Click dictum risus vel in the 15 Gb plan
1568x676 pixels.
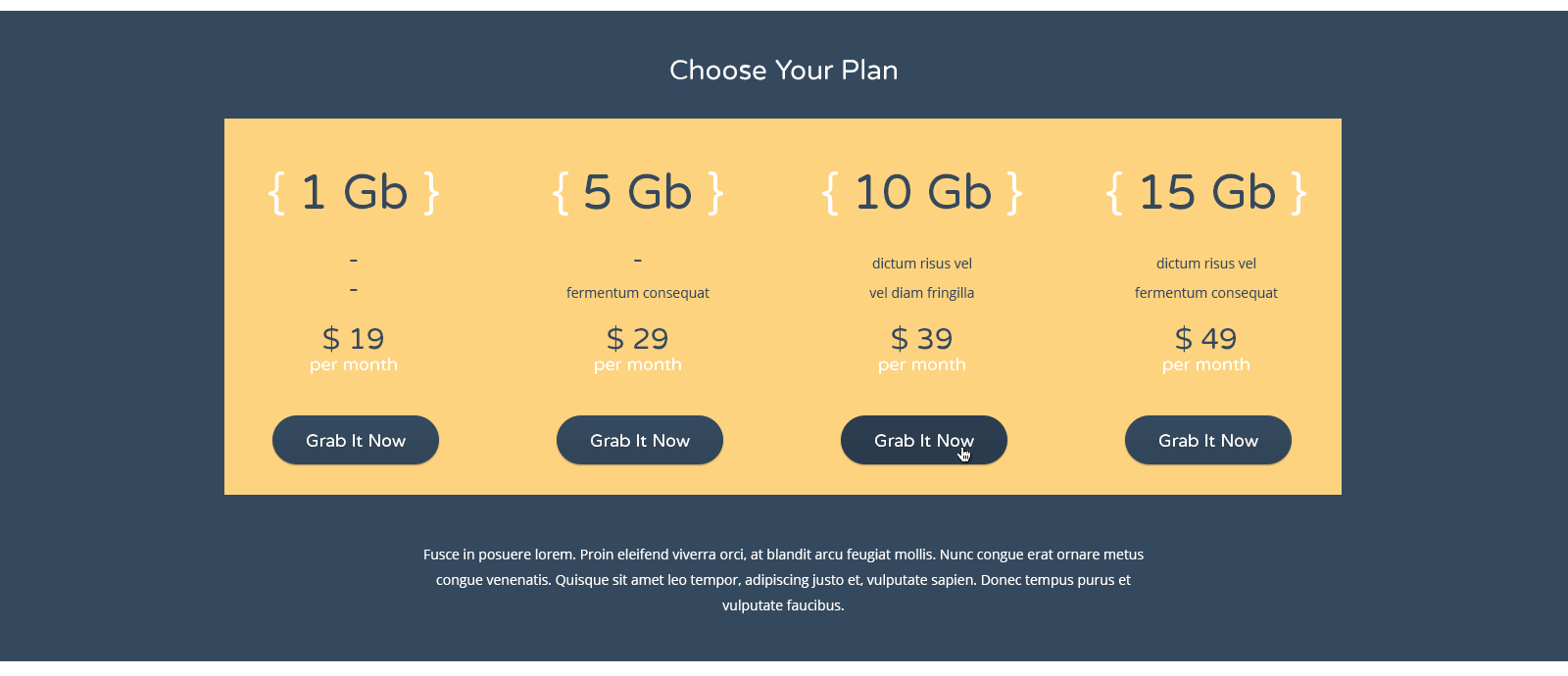coord(1206,264)
